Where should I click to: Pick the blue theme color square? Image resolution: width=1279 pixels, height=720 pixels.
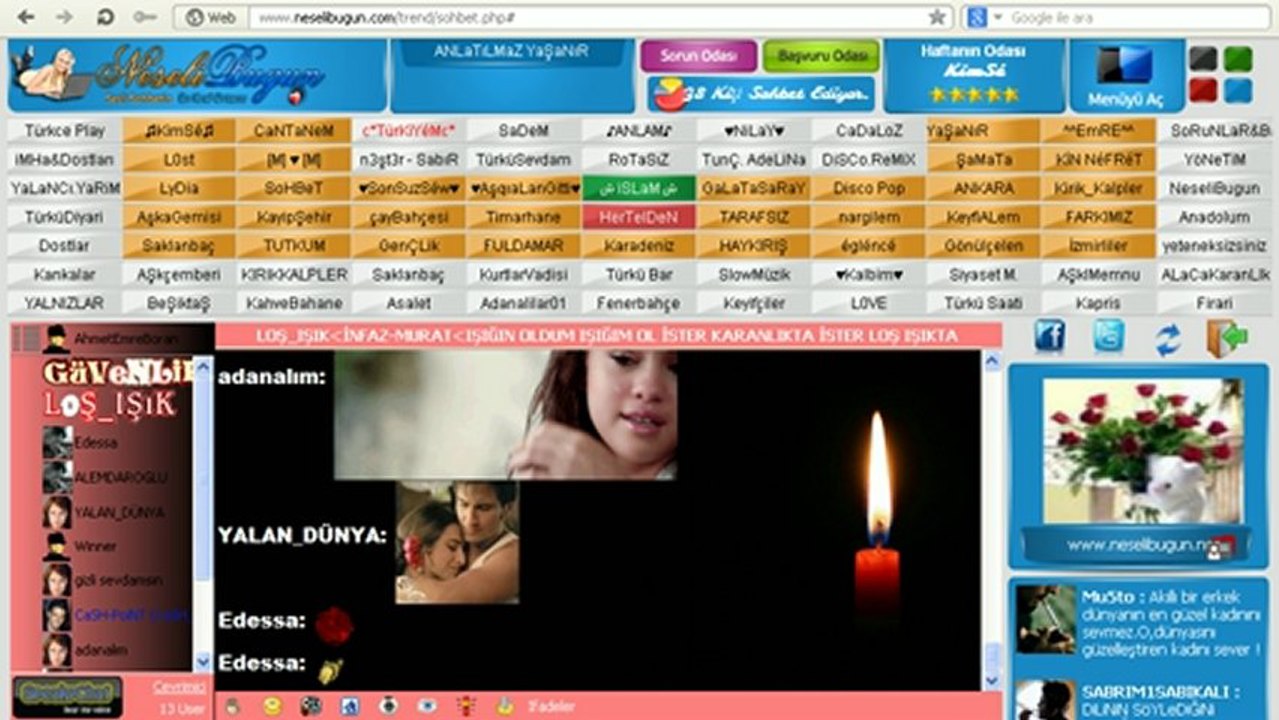(x=1238, y=91)
